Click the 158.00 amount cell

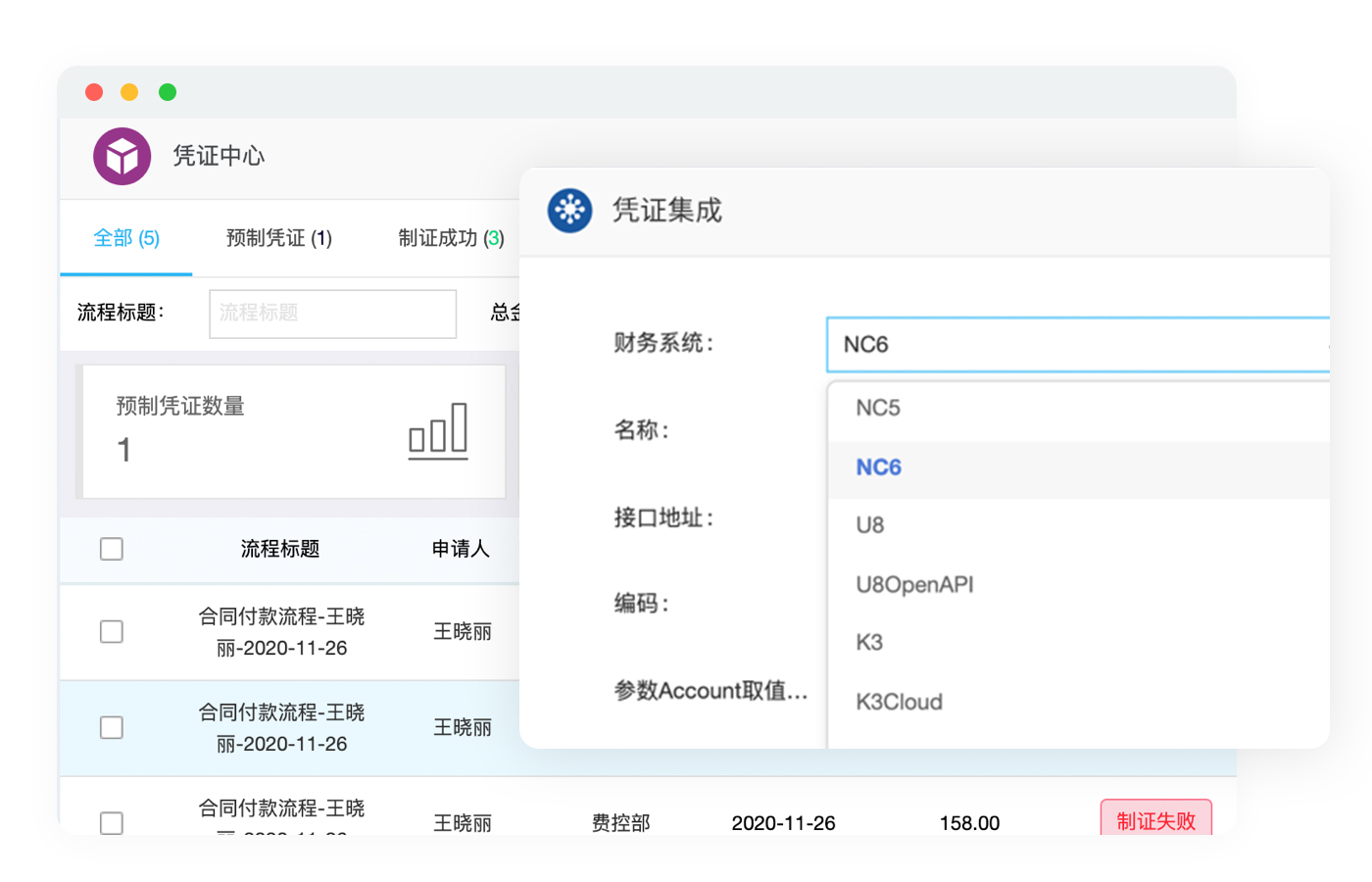pyautogui.click(x=969, y=823)
